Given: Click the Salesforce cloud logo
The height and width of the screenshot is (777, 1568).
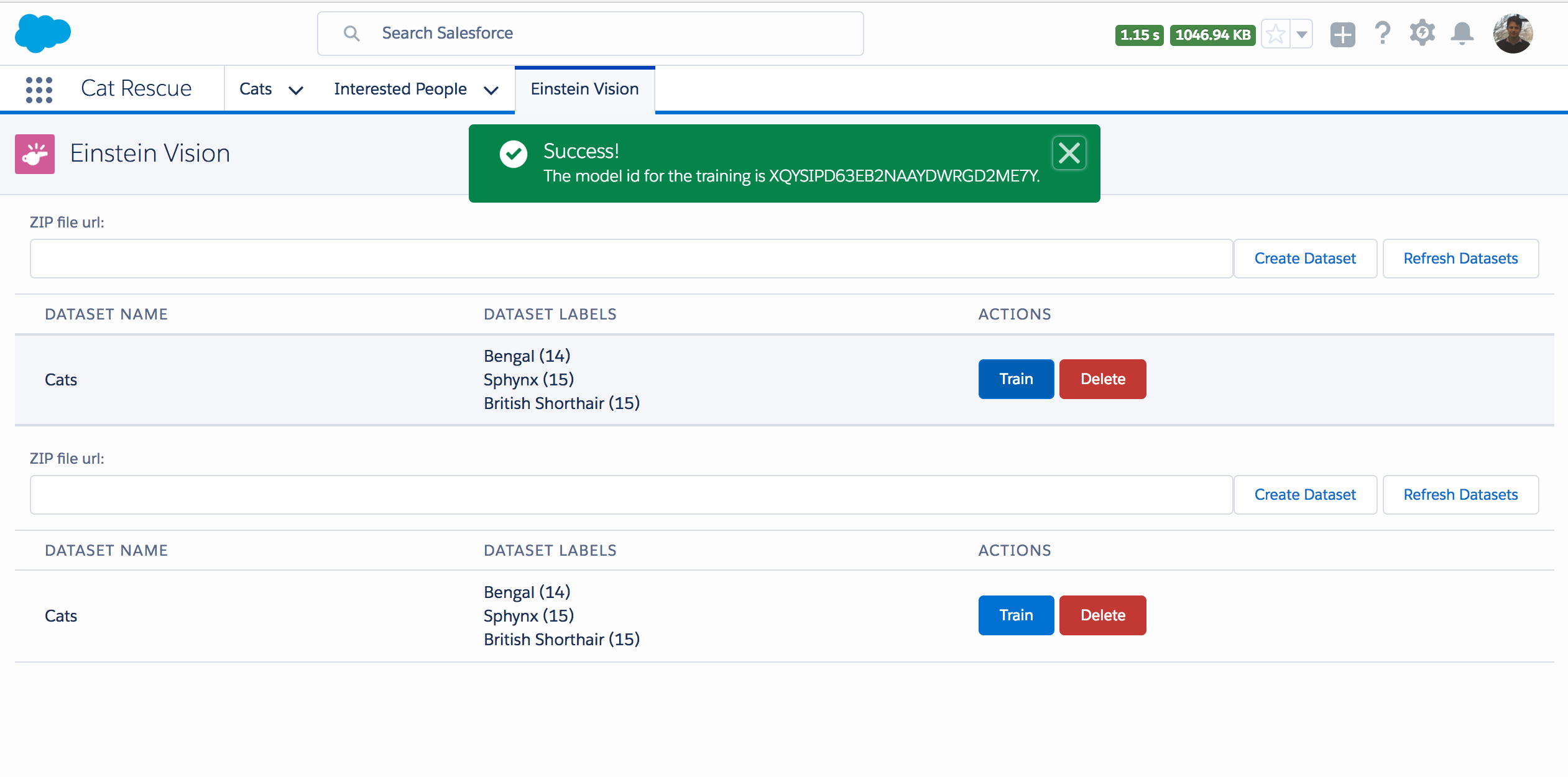Looking at the screenshot, I should pyautogui.click(x=42, y=34).
